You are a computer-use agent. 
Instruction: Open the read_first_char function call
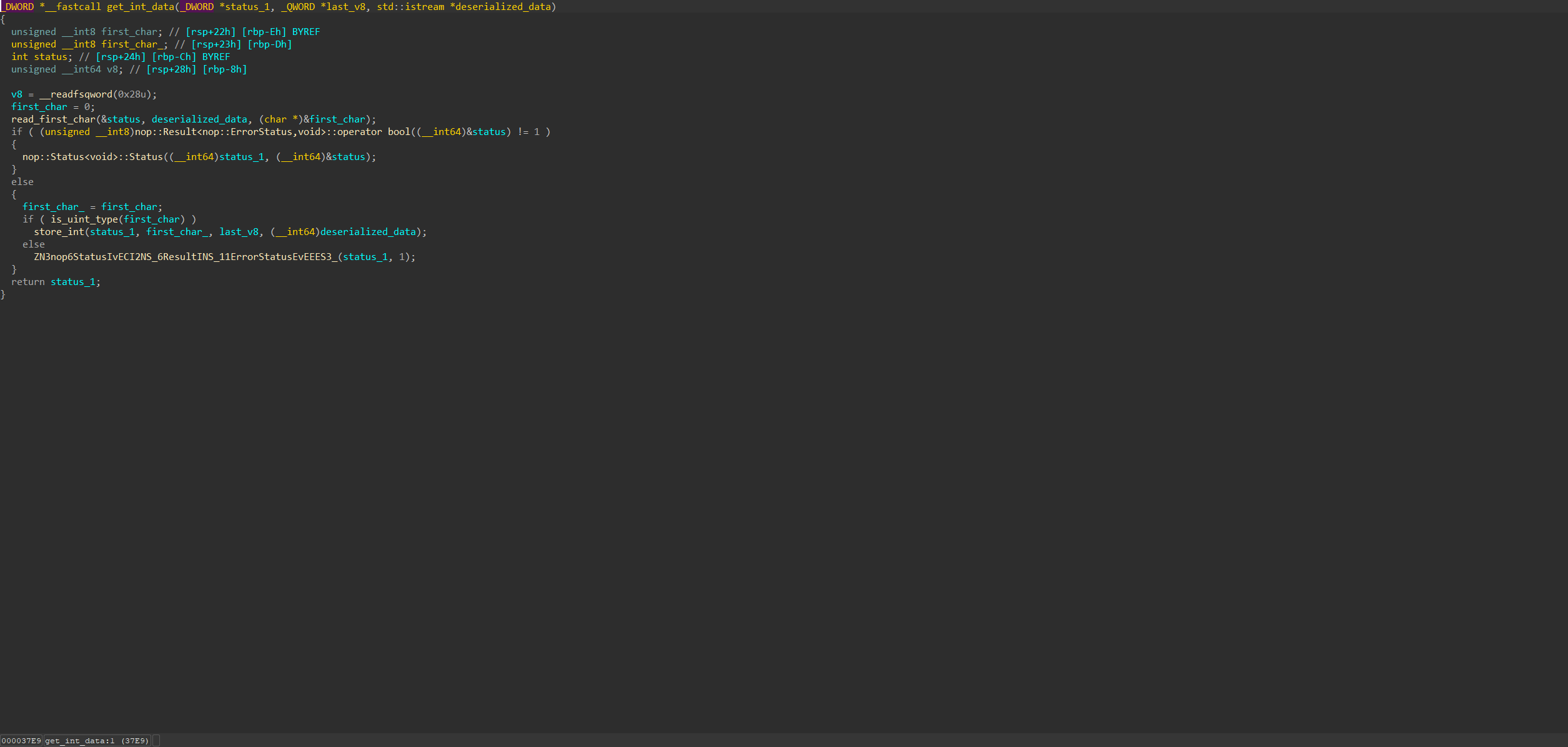53,119
